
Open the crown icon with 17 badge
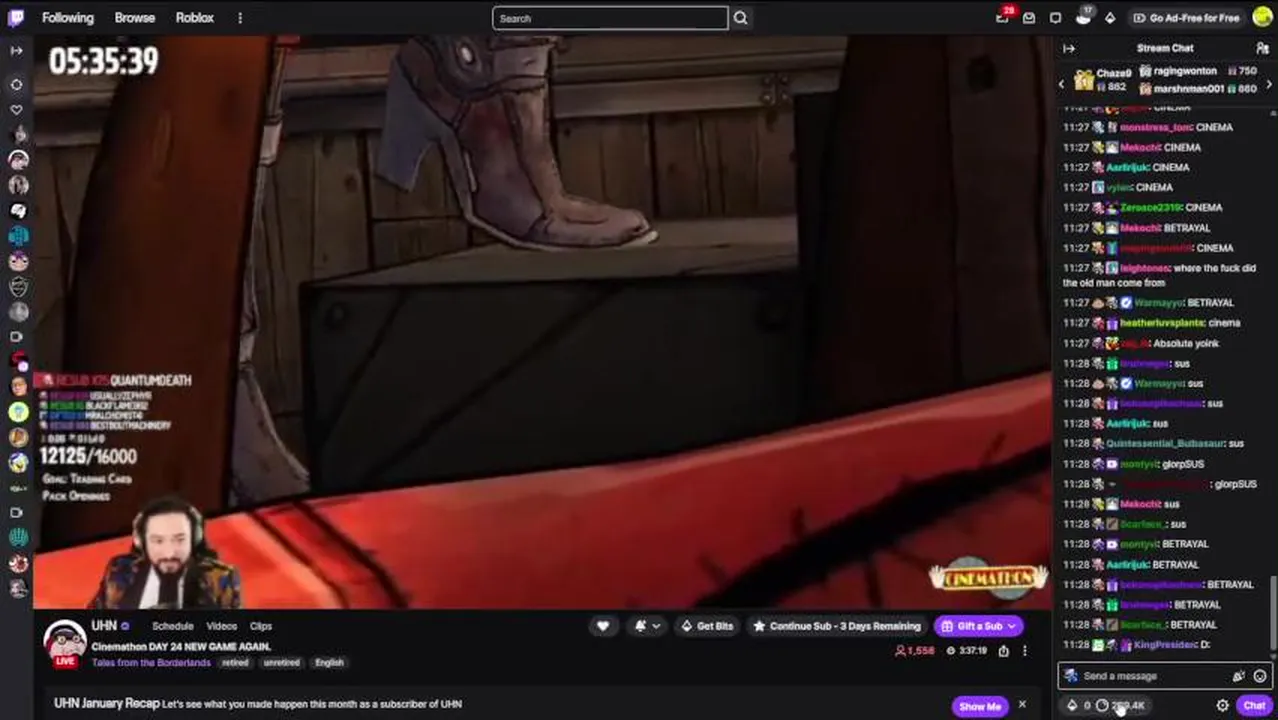[x=1083, y=17]
